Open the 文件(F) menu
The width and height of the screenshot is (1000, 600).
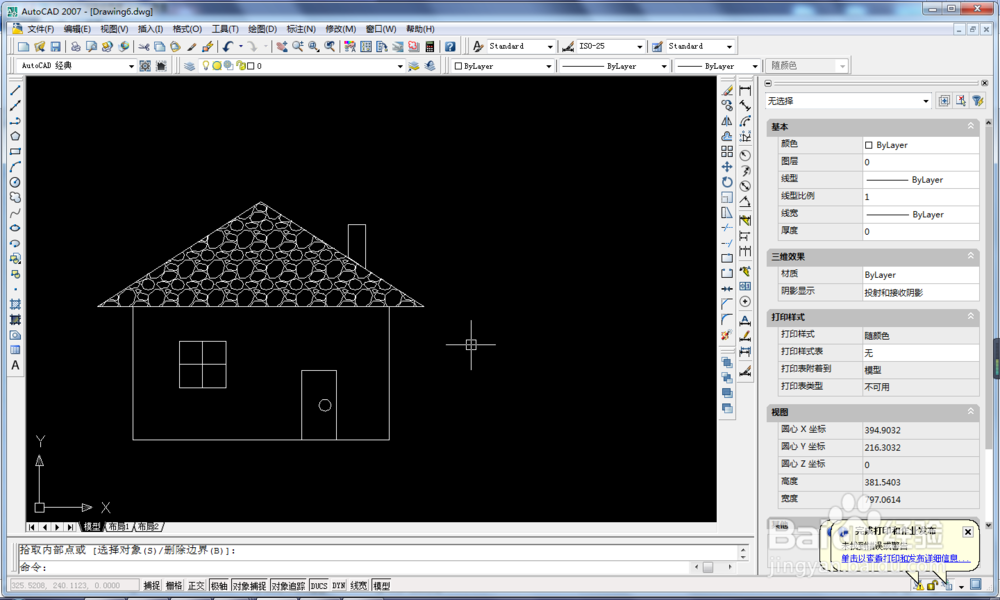40,29
